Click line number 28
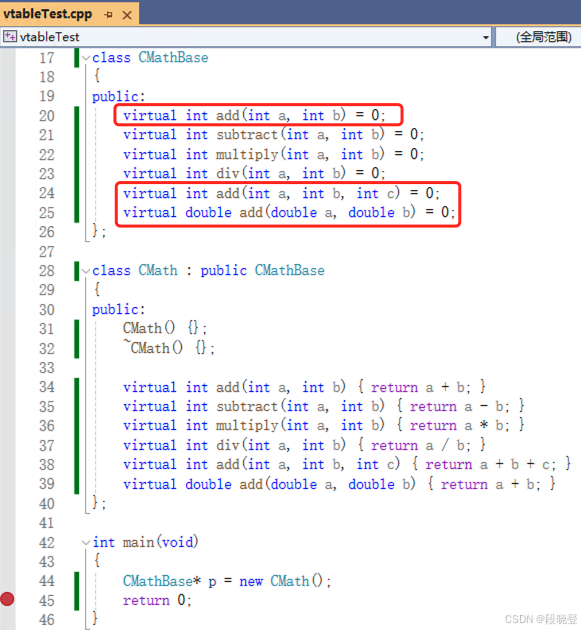581x630 pixels. pos(47,271)
